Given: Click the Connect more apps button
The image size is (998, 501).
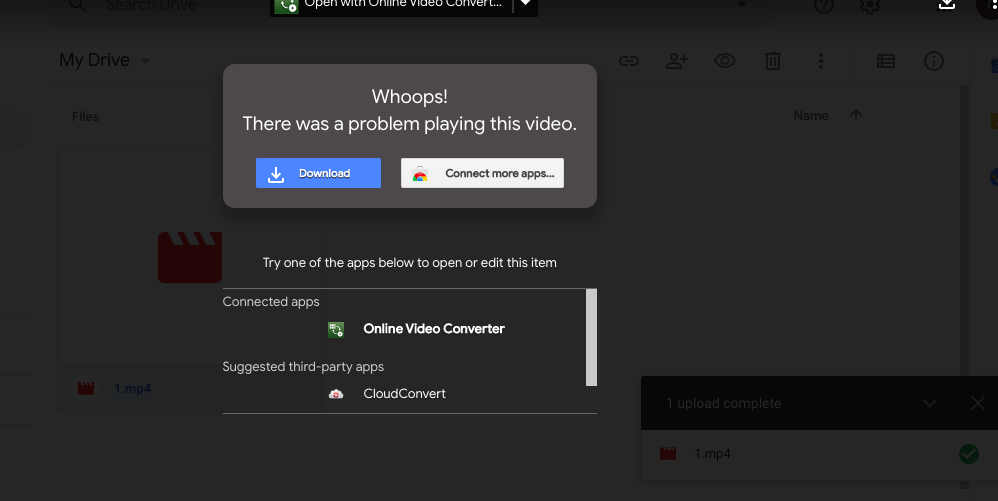Looking at the screenshot, I should click(482, 173).
